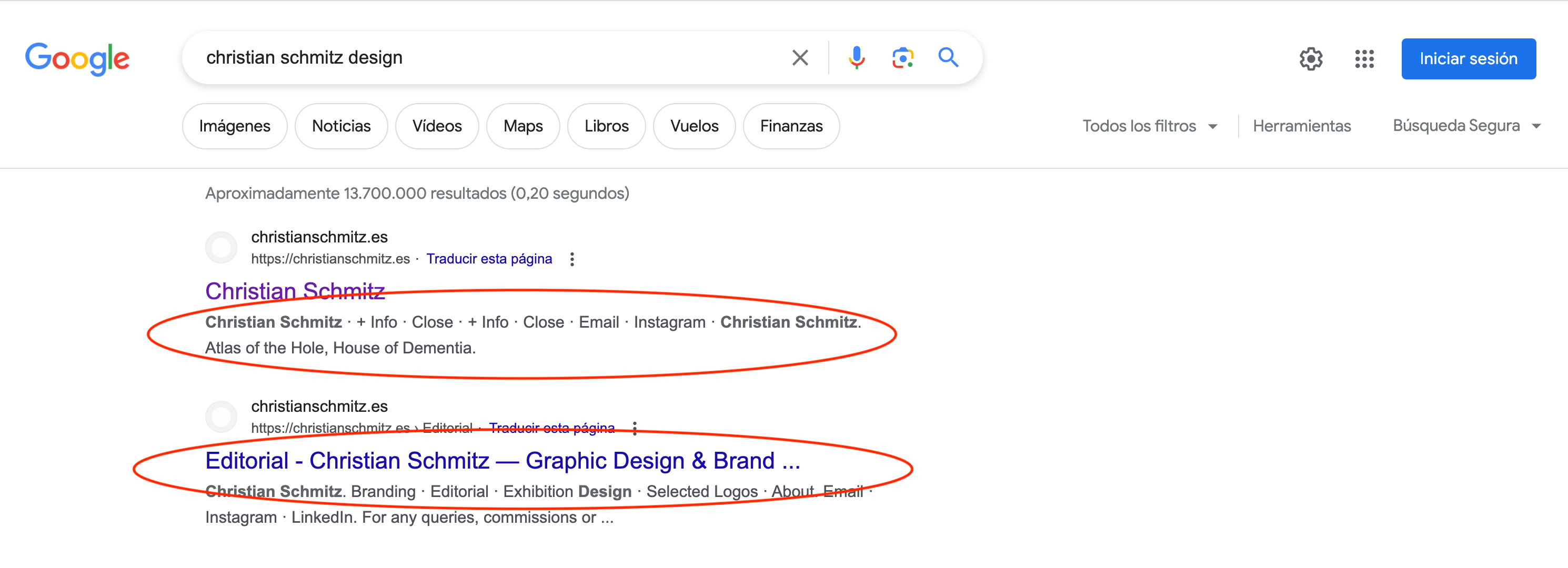Open the Herramientas tools options

[1301, 126]
